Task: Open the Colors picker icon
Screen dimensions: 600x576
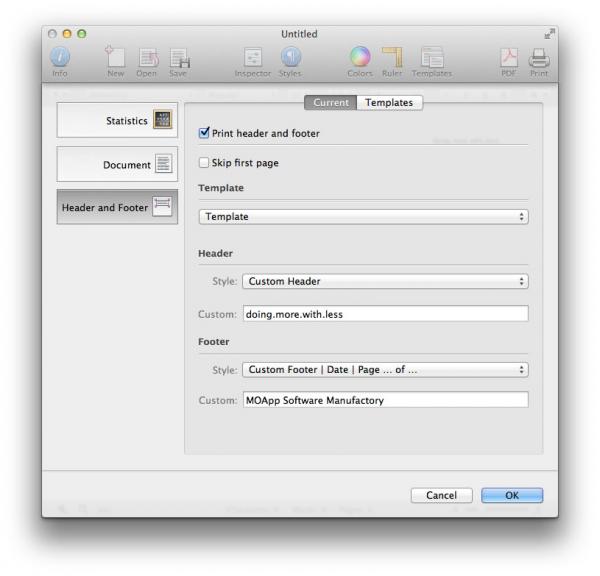Action: click(x=359, y=58)
